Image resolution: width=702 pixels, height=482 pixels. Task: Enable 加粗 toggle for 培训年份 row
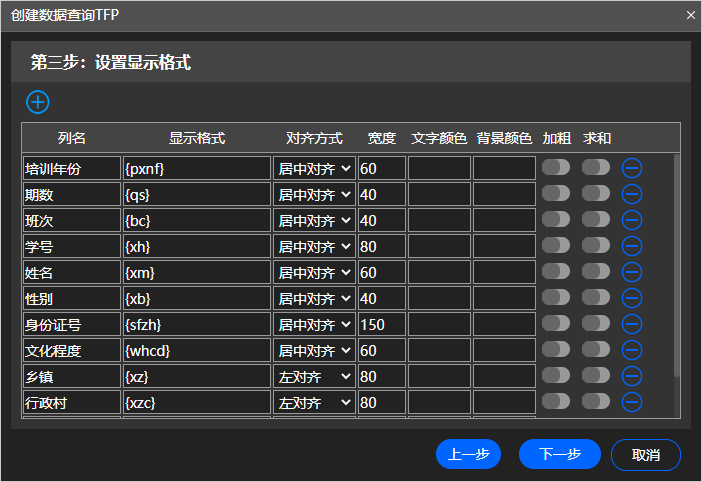coord(556,167)
